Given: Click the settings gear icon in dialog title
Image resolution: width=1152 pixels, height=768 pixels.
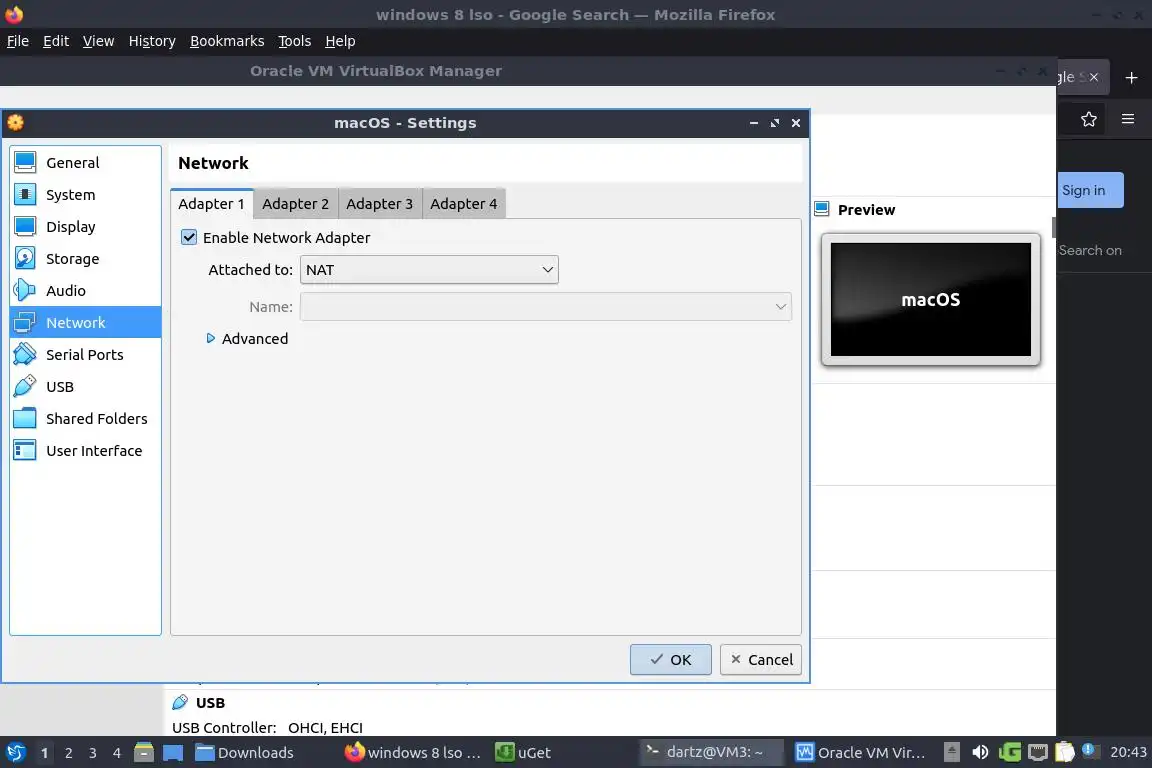Looking at the screenshot, I should tap(15, 123).
